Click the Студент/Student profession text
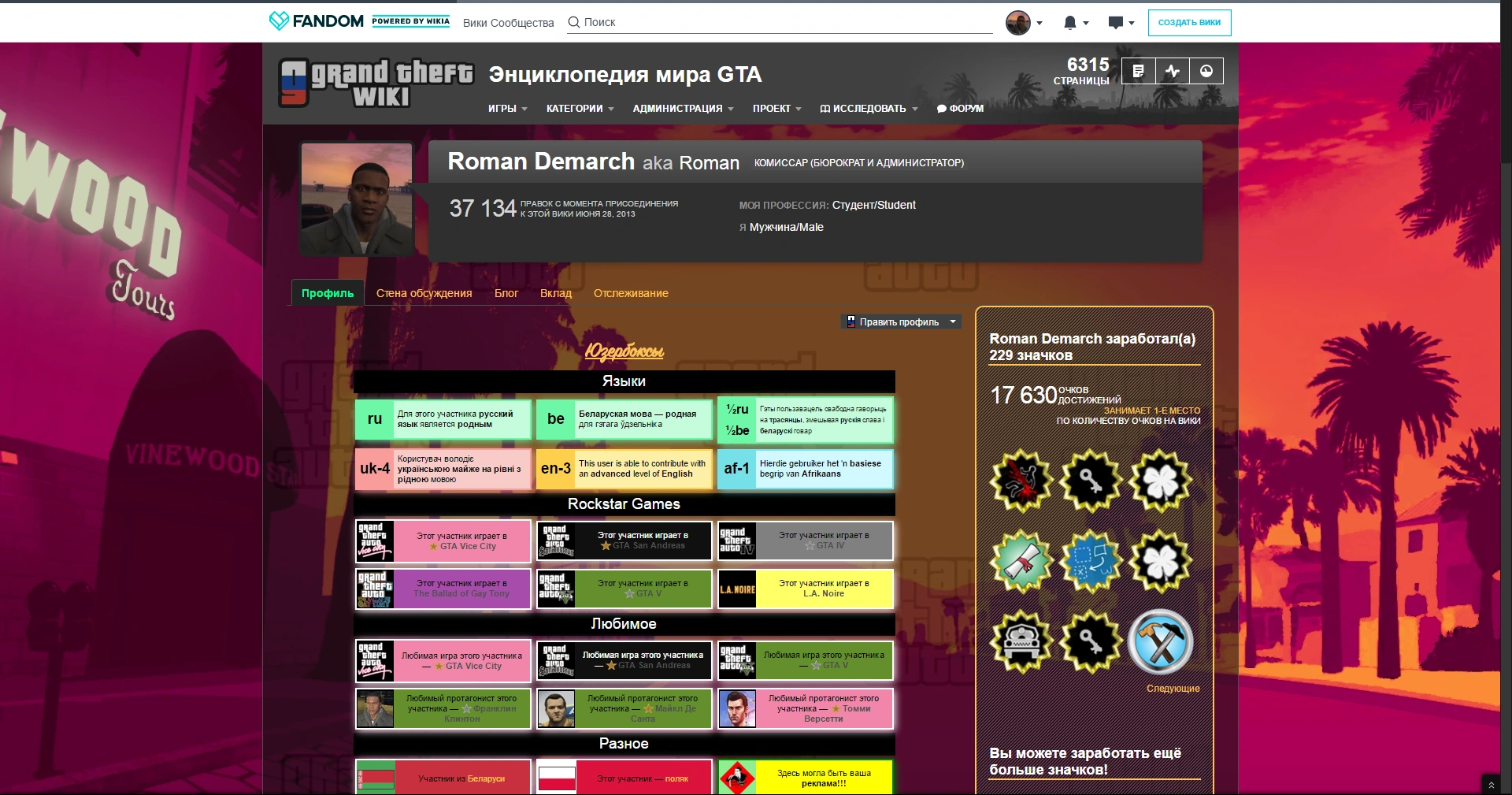The width and height of the screenshot is (1512, 795). tap(874, 205)
